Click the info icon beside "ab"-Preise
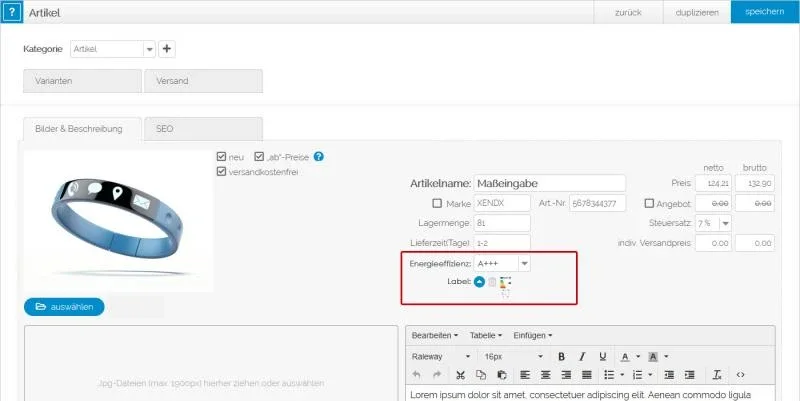Screen dimensions: 800x401 pyautogui.click(x=319, y=157)
